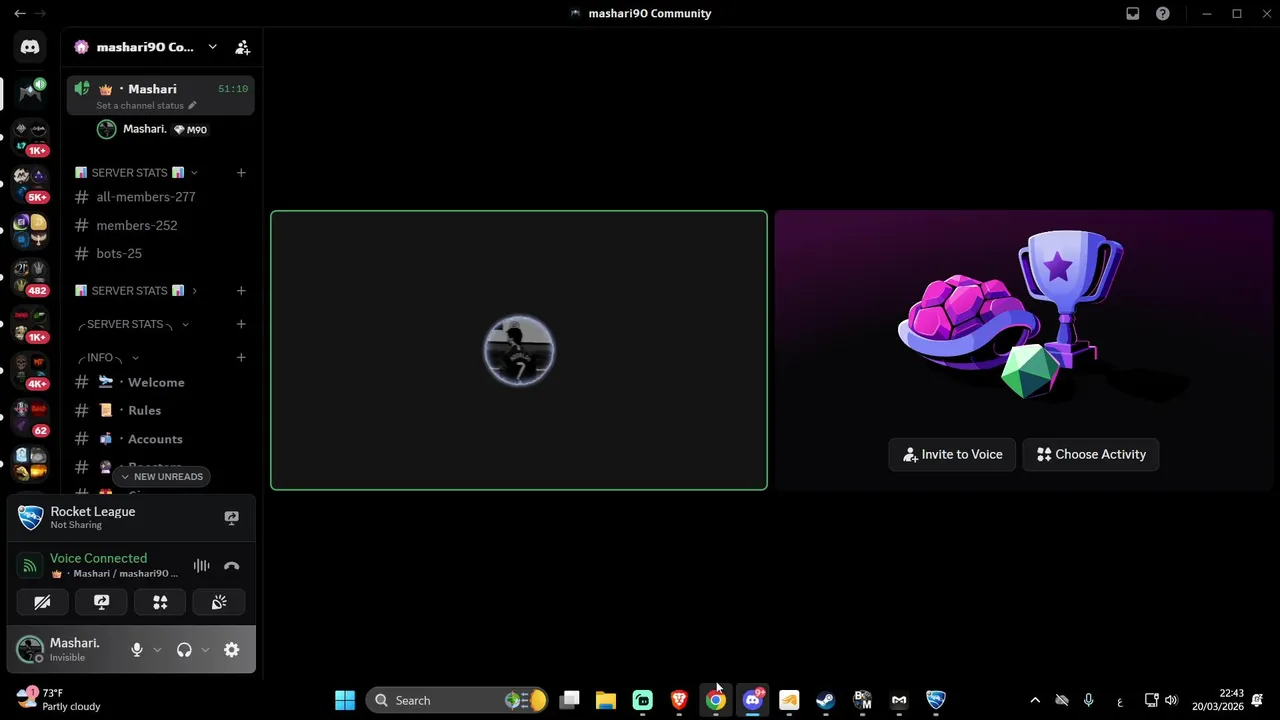Viewport: 1280px width, 720px height.
Task: Open voice connection signal details icon
Action: pos(30,566)
